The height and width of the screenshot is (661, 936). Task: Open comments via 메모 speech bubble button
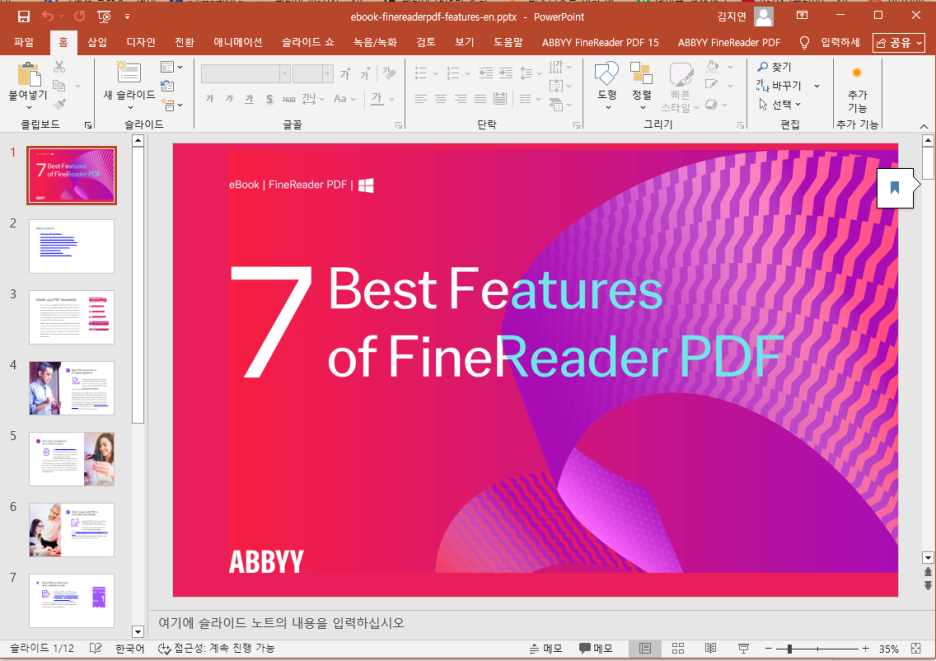596,648
